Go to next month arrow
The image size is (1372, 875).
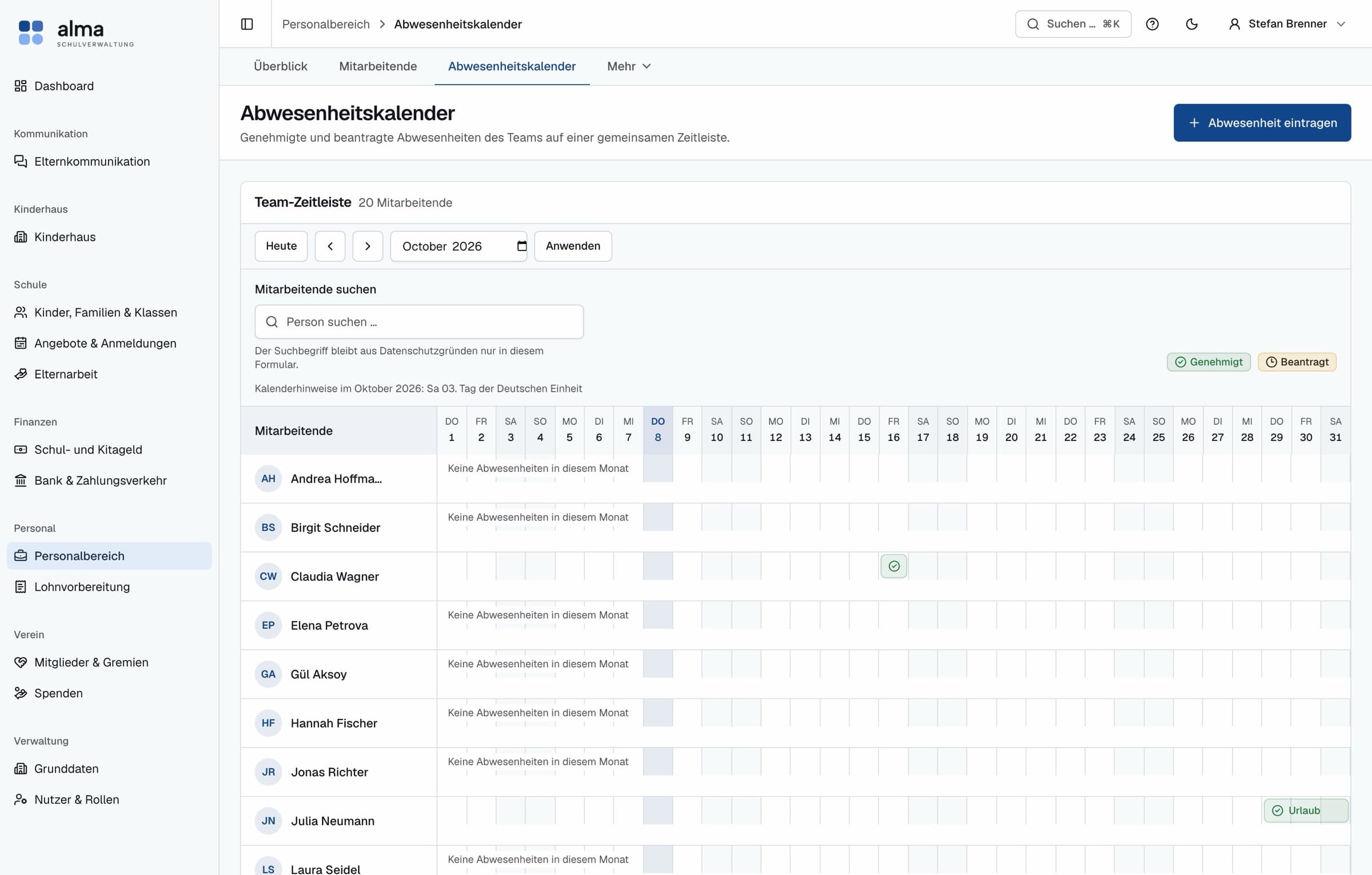point(368,246)
